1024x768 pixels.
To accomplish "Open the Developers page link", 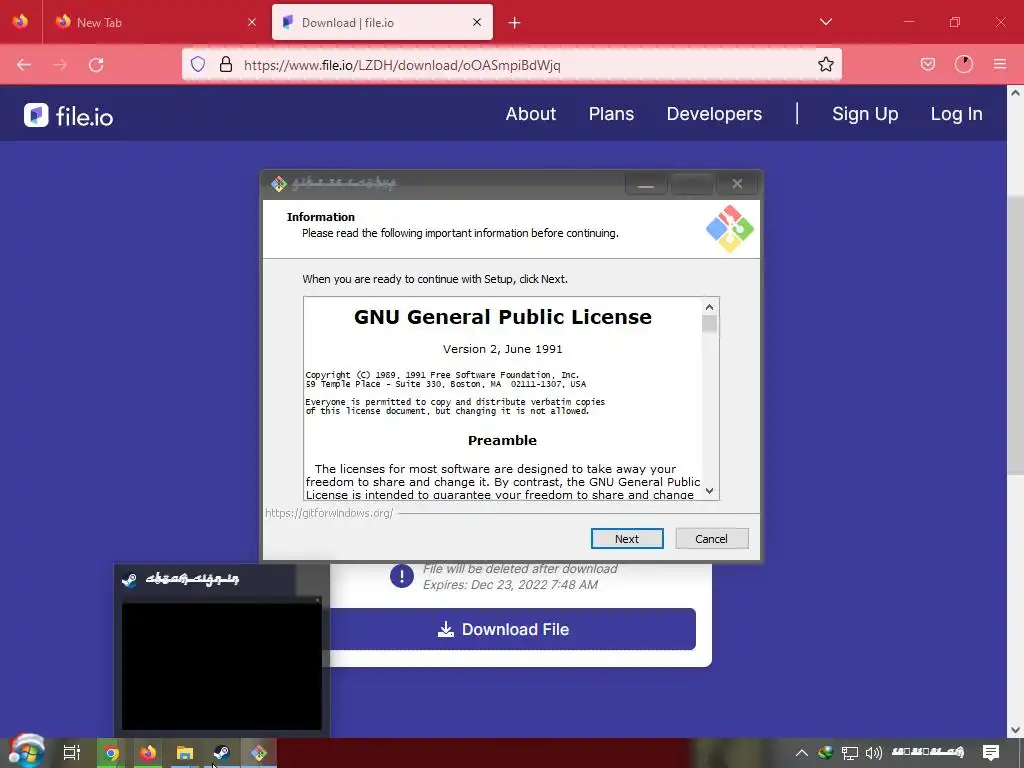I will (714, 114).
